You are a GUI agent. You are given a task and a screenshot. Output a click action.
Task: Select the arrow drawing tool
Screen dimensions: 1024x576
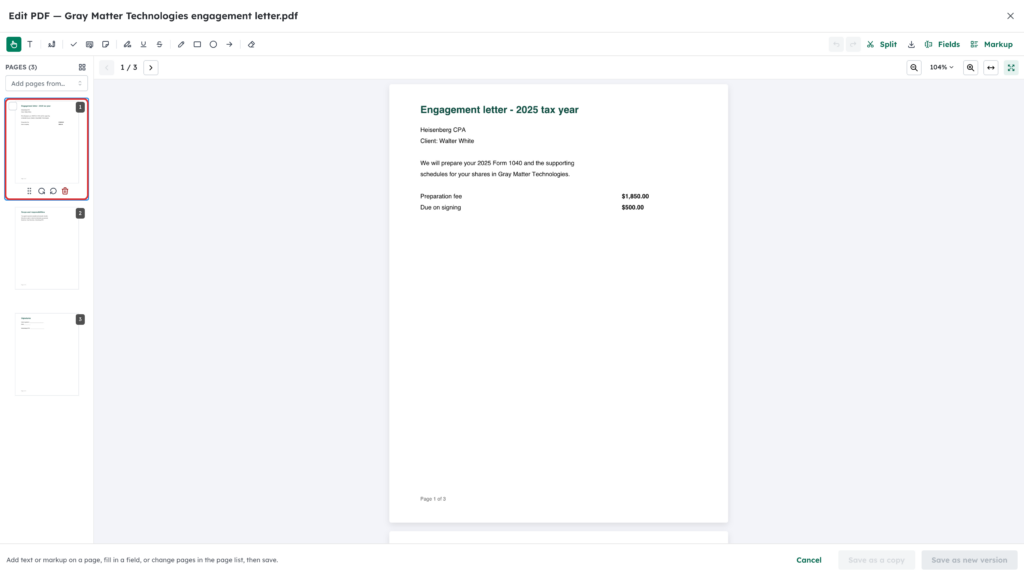click(x=229, y=44)
